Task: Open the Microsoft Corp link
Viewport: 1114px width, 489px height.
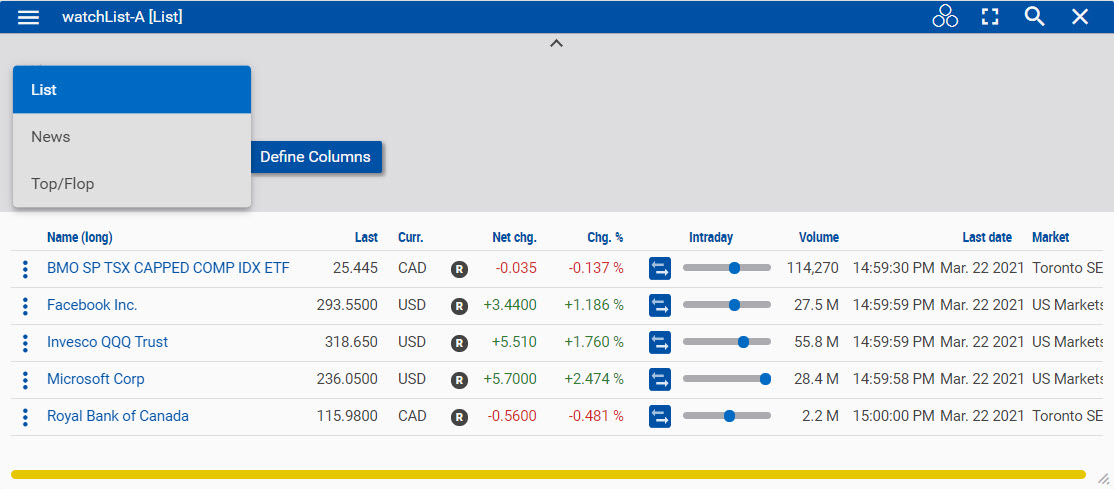Action: pyautogui.click(x=95, y=379)
